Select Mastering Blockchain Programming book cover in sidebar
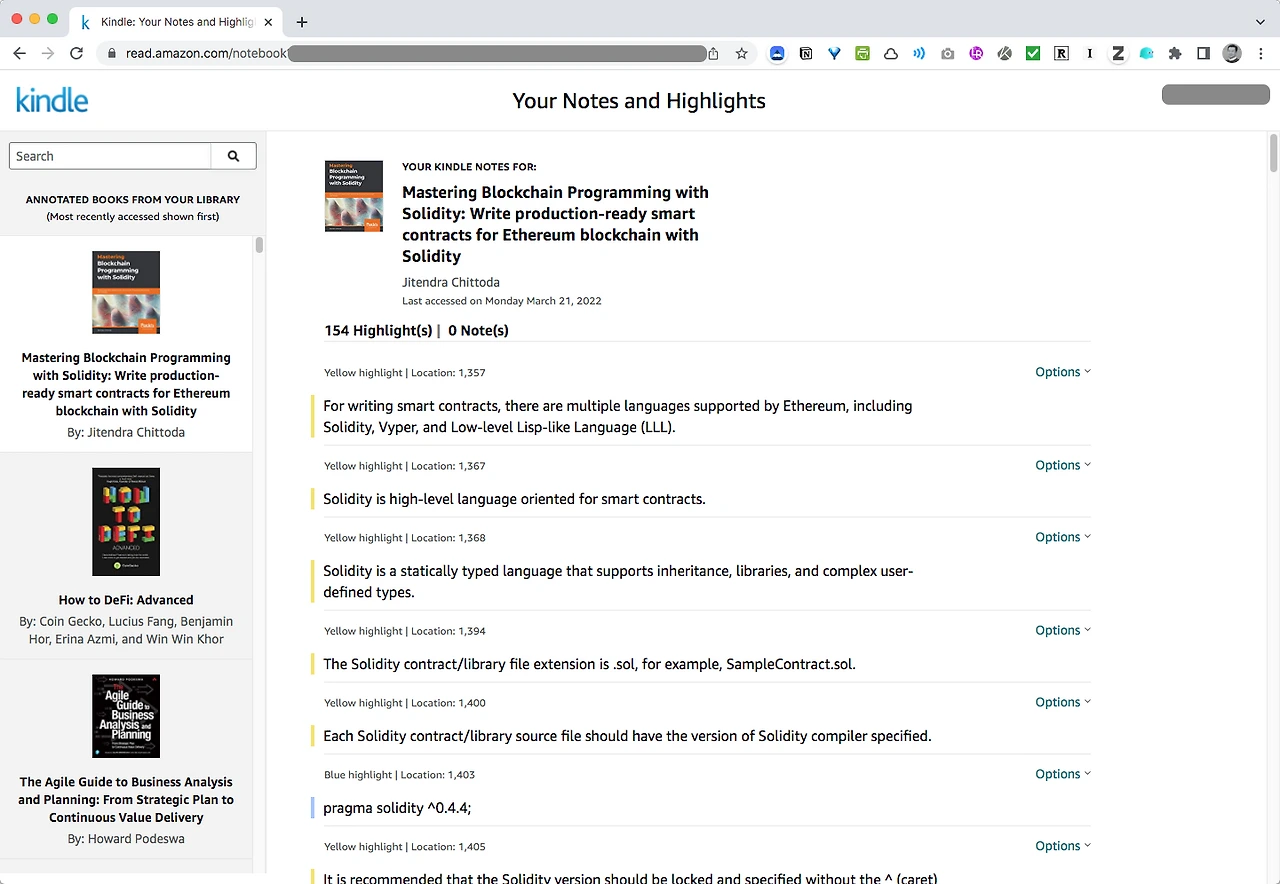The height and width of the screenshot is (884, 1280). coord(126,292)
